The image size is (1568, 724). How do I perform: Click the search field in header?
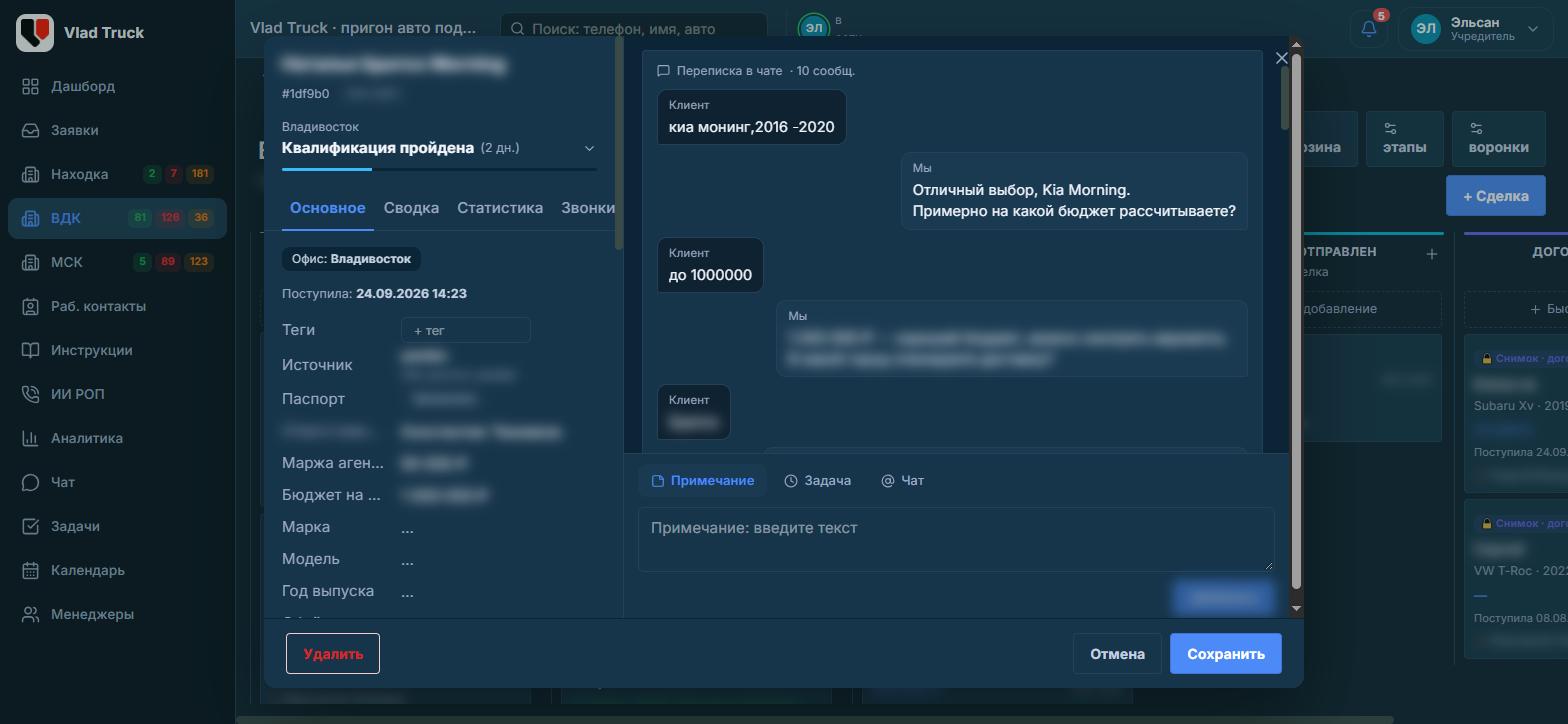point(634,29)
